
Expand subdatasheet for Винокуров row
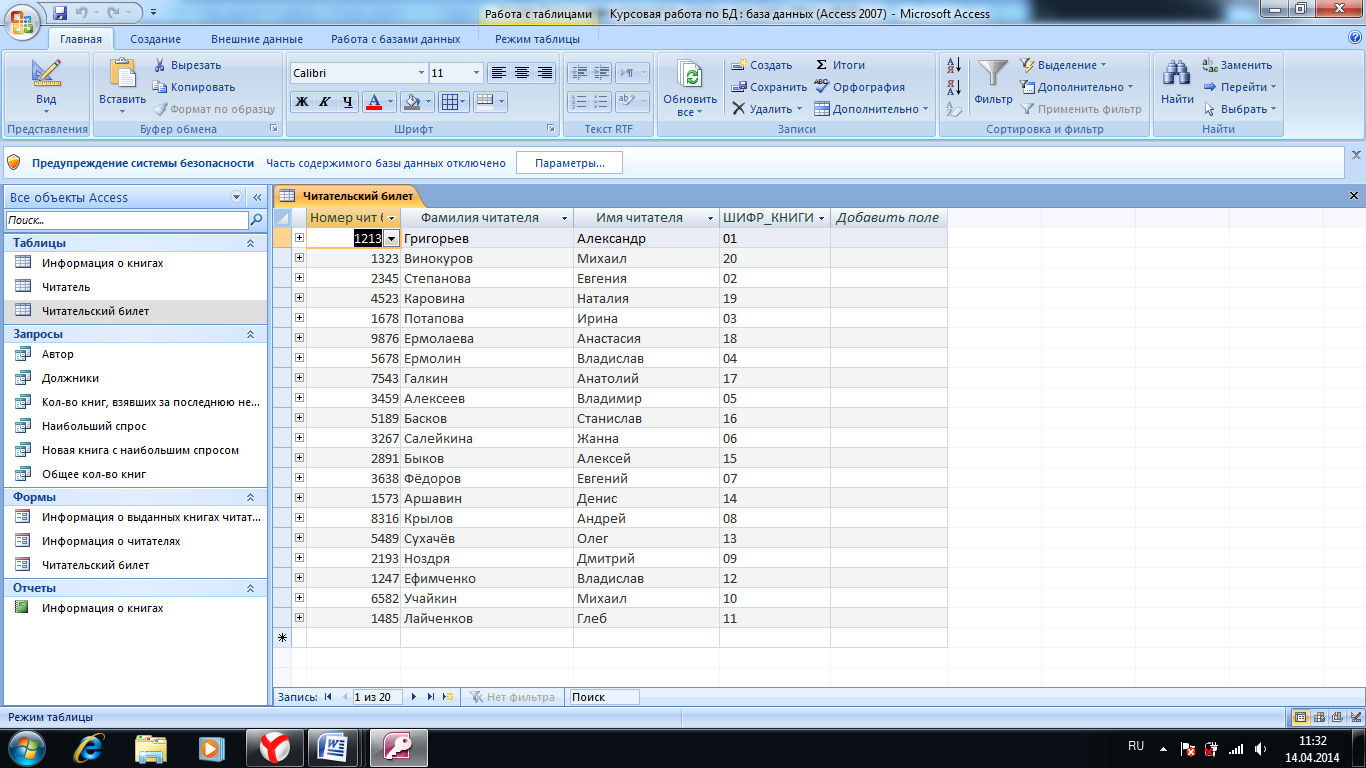pos(299,258)
